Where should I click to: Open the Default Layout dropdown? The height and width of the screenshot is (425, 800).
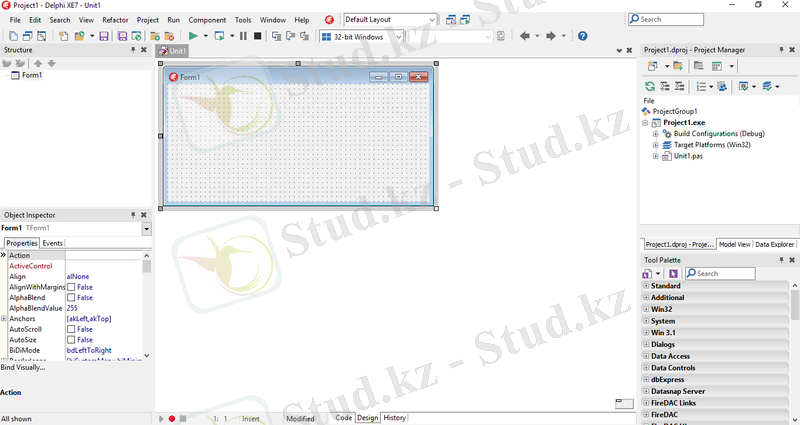click(432, 20)
